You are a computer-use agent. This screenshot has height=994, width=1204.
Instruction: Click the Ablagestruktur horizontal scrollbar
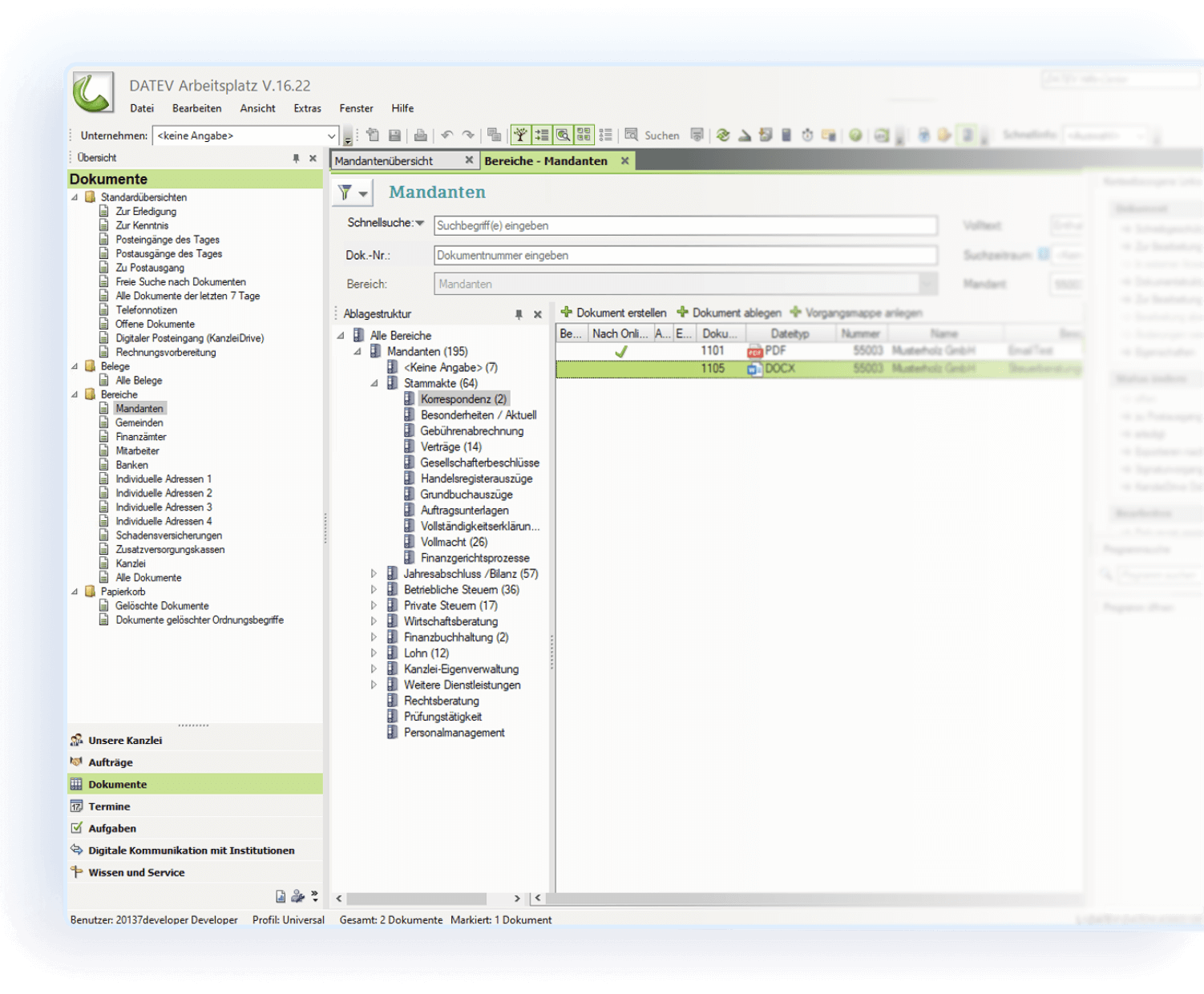(x=417, y=899)
